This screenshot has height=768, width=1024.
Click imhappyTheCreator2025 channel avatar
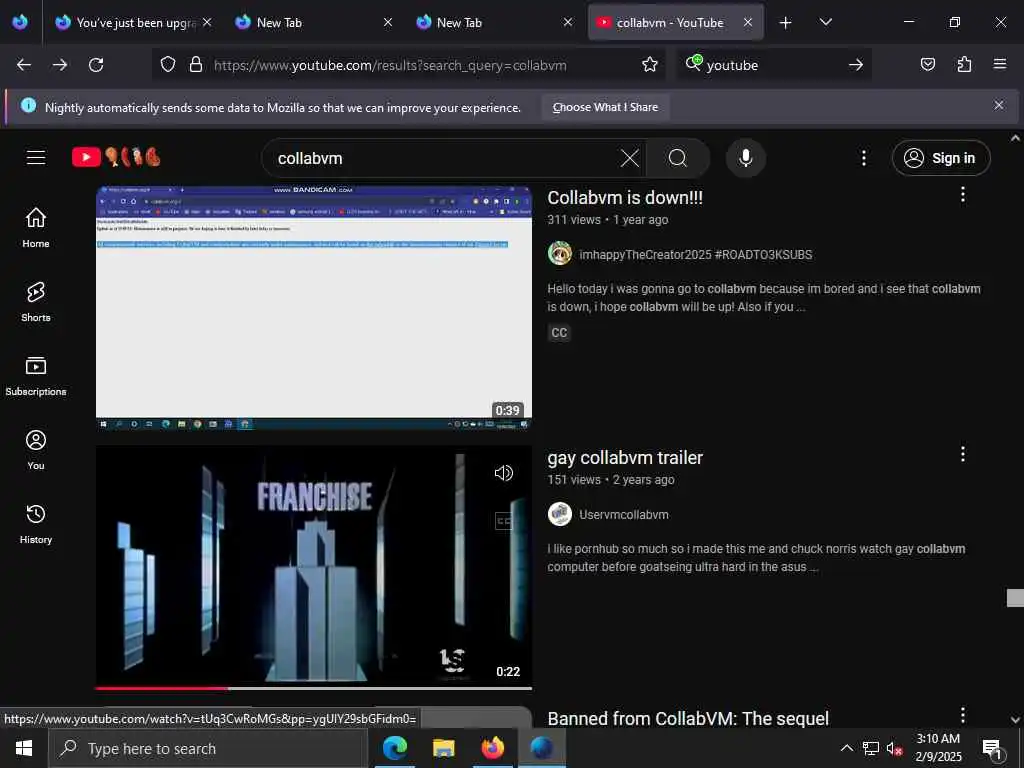click(x=560, y=253)
